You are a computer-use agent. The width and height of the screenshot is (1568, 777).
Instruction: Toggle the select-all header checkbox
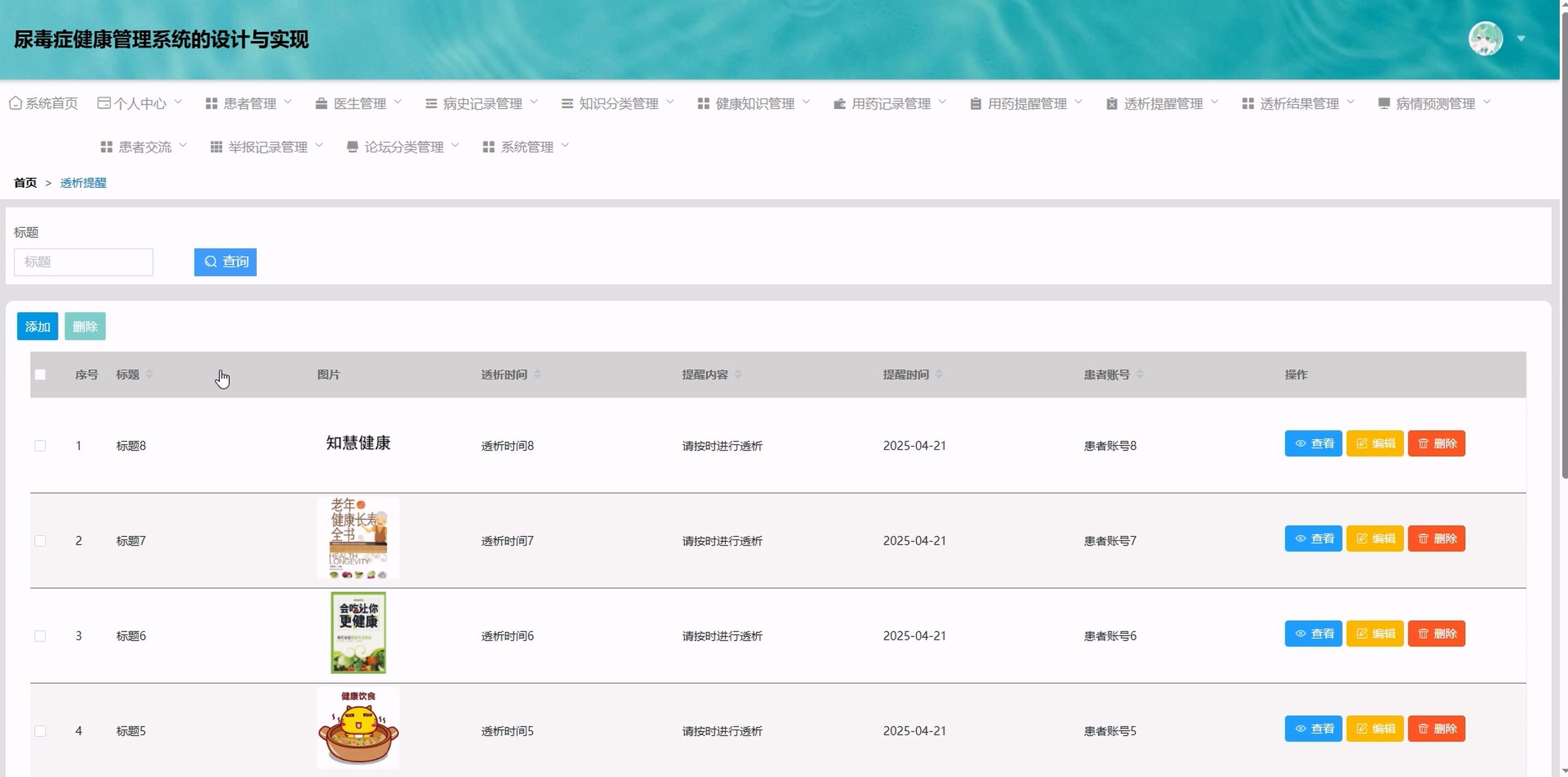click(40, 374)
